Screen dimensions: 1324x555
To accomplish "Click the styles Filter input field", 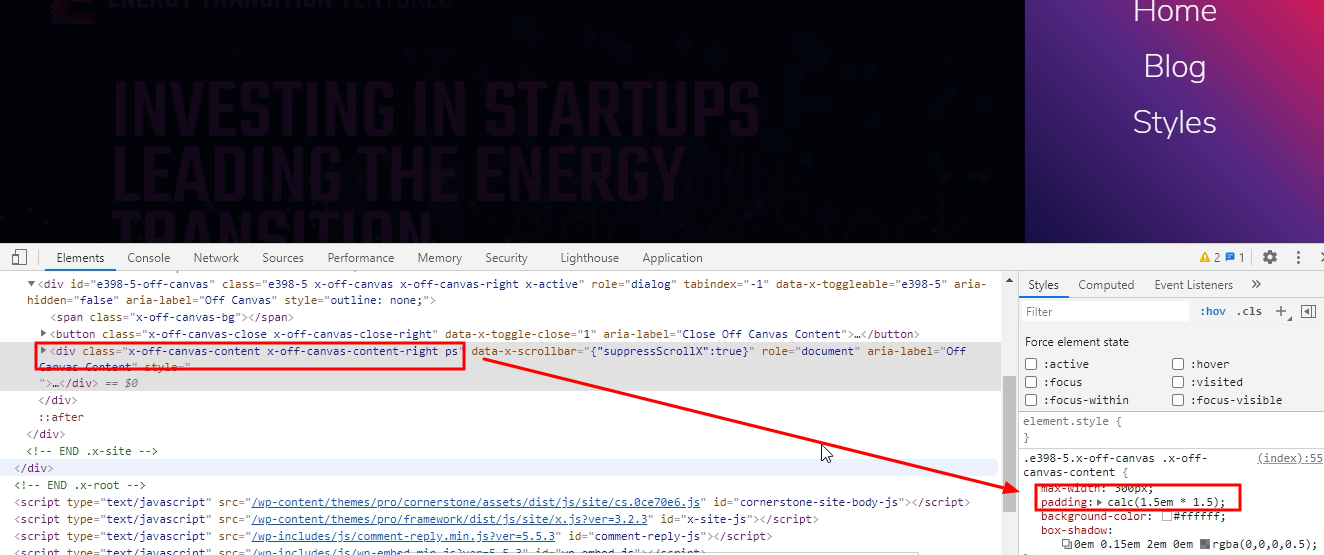I will [x=1106, y=312].
